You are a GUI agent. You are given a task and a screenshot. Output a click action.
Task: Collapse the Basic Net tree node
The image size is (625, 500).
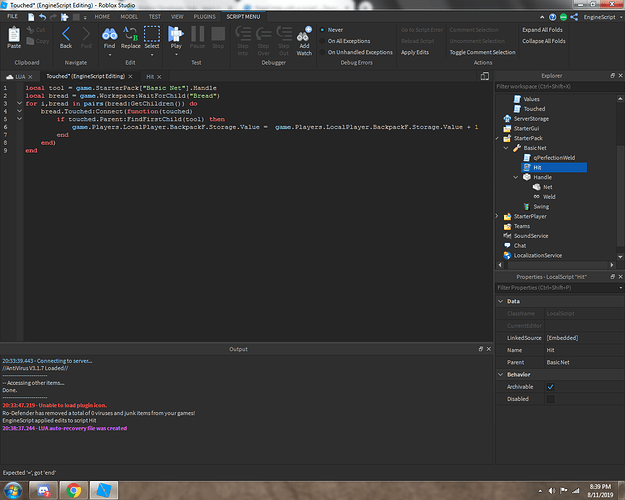(506, 148)
